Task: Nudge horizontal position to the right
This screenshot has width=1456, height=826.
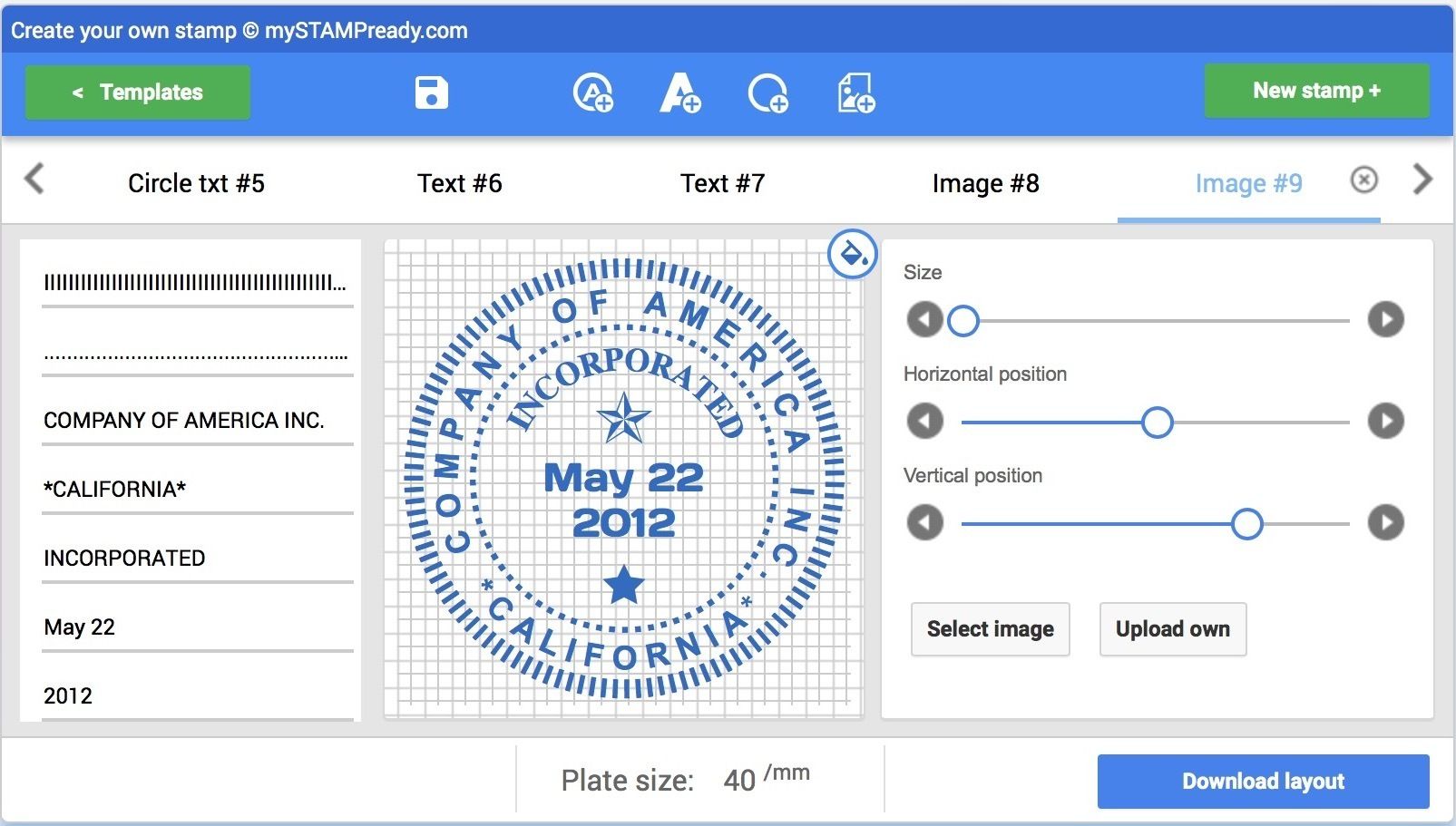Action: [x=1385, y=421]
